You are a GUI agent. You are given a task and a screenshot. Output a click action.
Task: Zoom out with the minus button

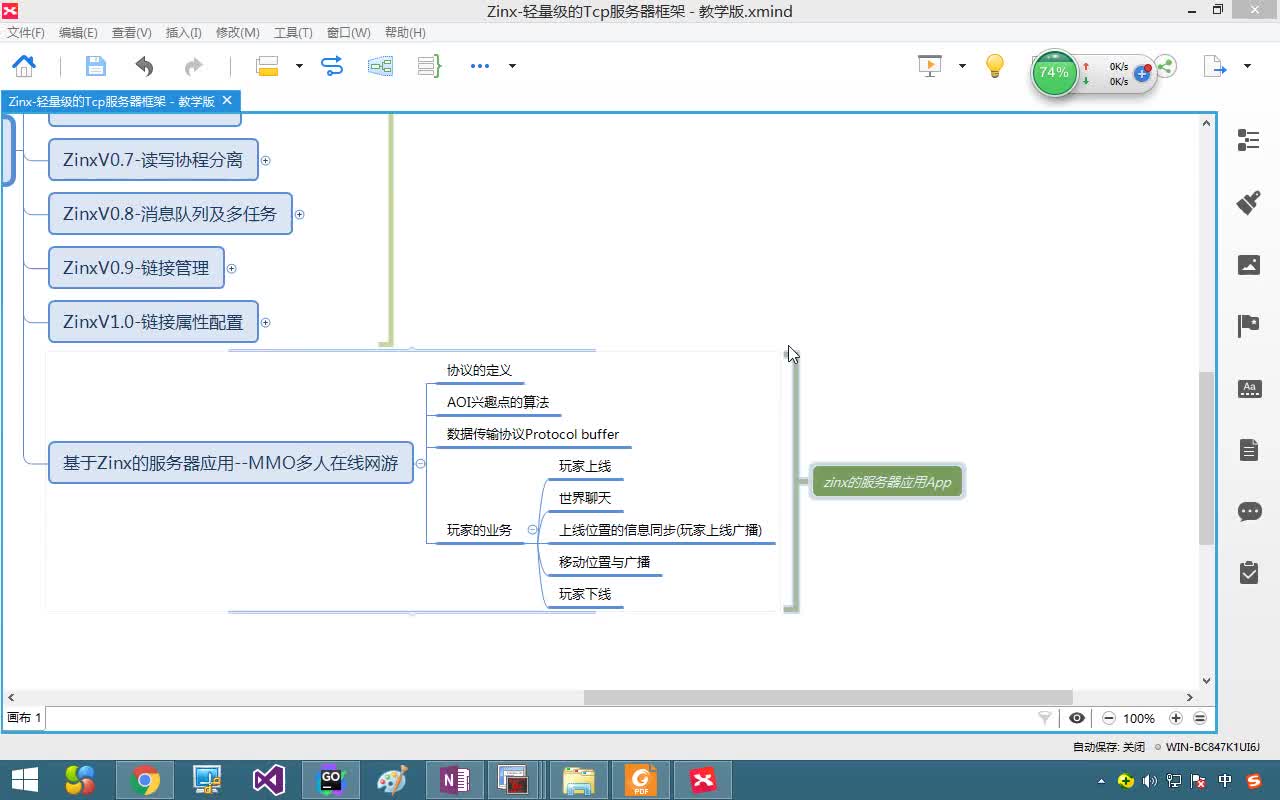point(1109,718)
